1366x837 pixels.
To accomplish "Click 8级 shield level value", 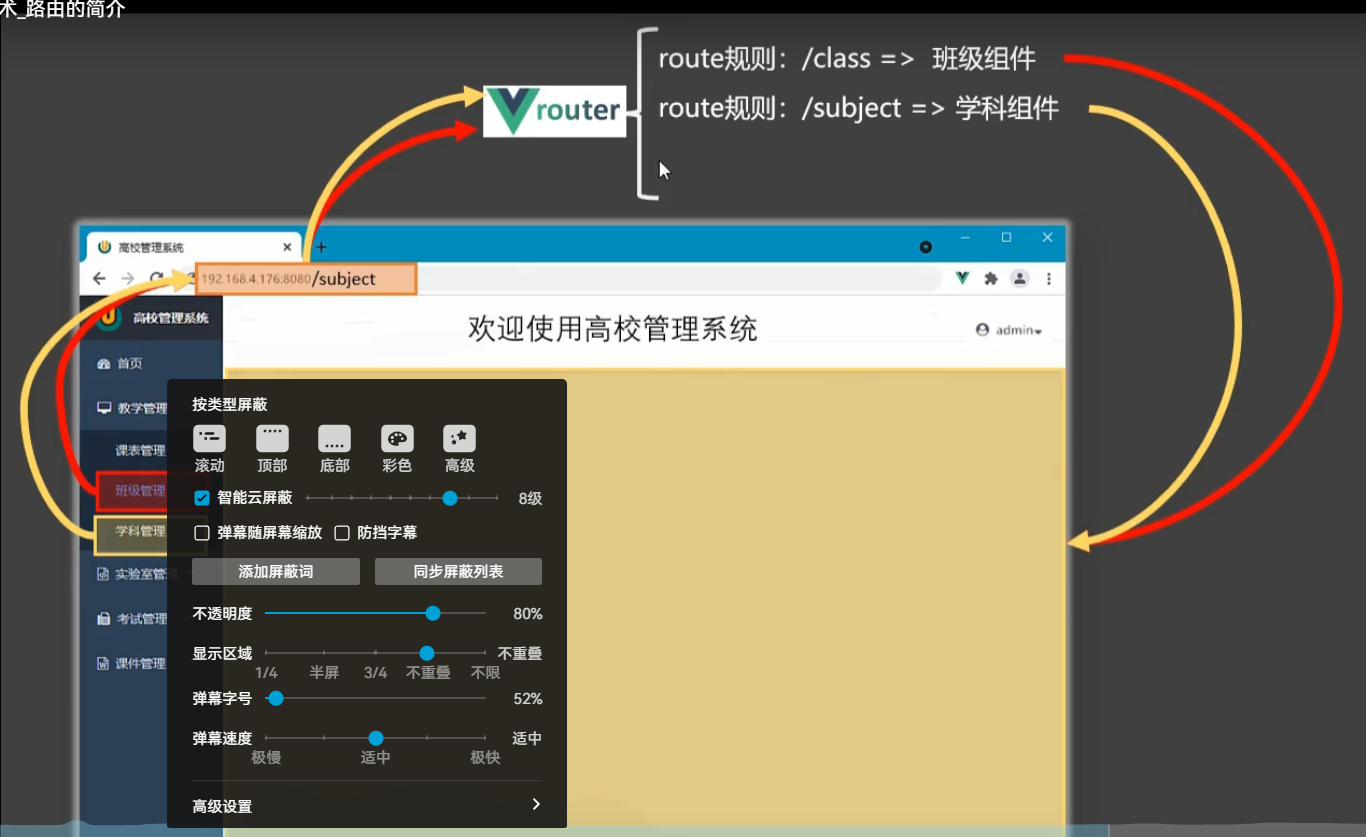I will coord(530,498).
